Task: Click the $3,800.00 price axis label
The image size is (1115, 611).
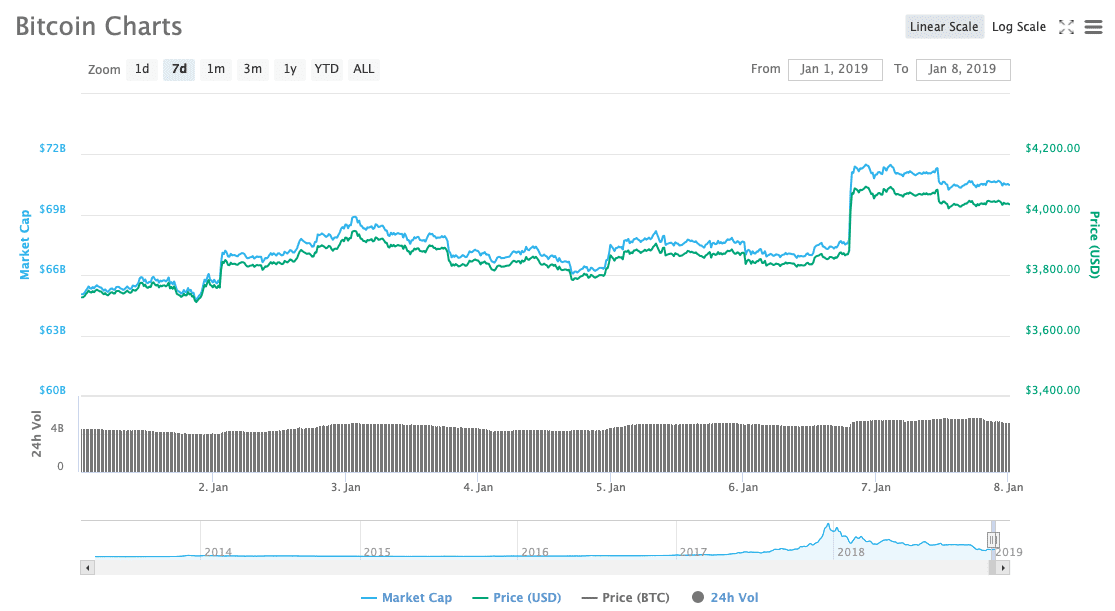Action: pyautogui.click(x=1052, y=269)
